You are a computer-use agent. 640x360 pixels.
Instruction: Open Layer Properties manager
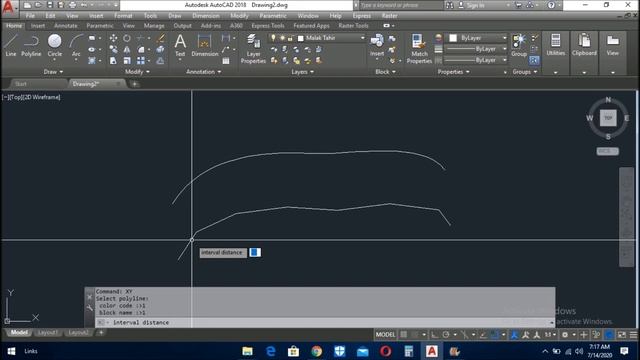click(x=253, y=49)
